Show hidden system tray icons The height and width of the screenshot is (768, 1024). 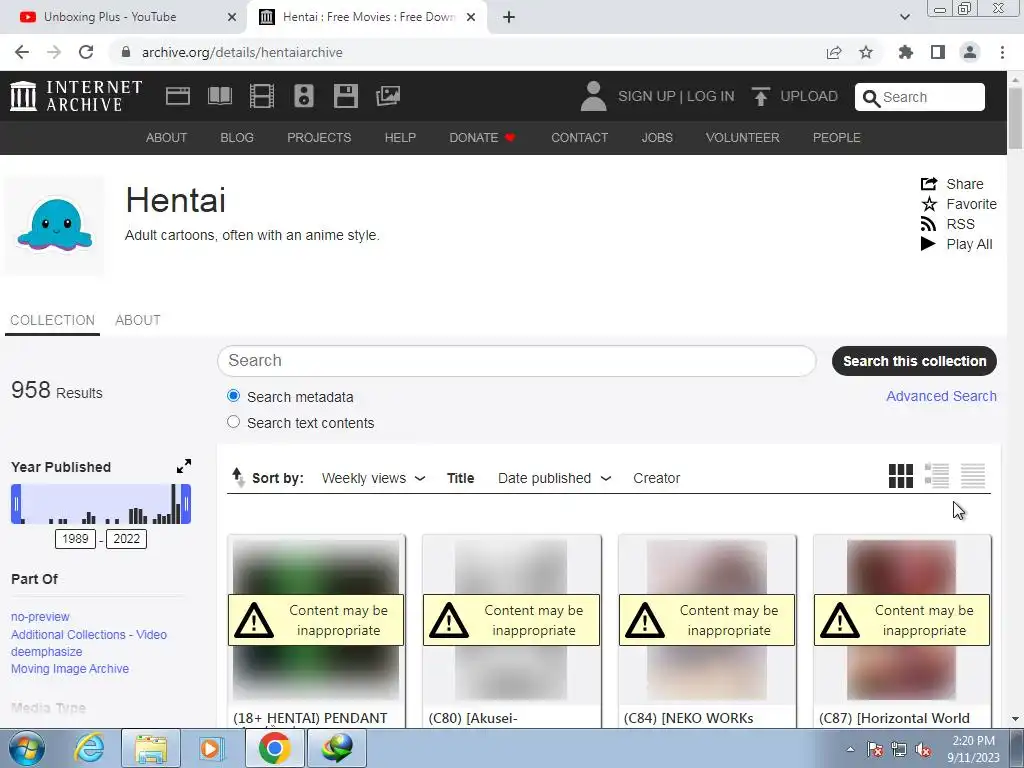(850, 749)
